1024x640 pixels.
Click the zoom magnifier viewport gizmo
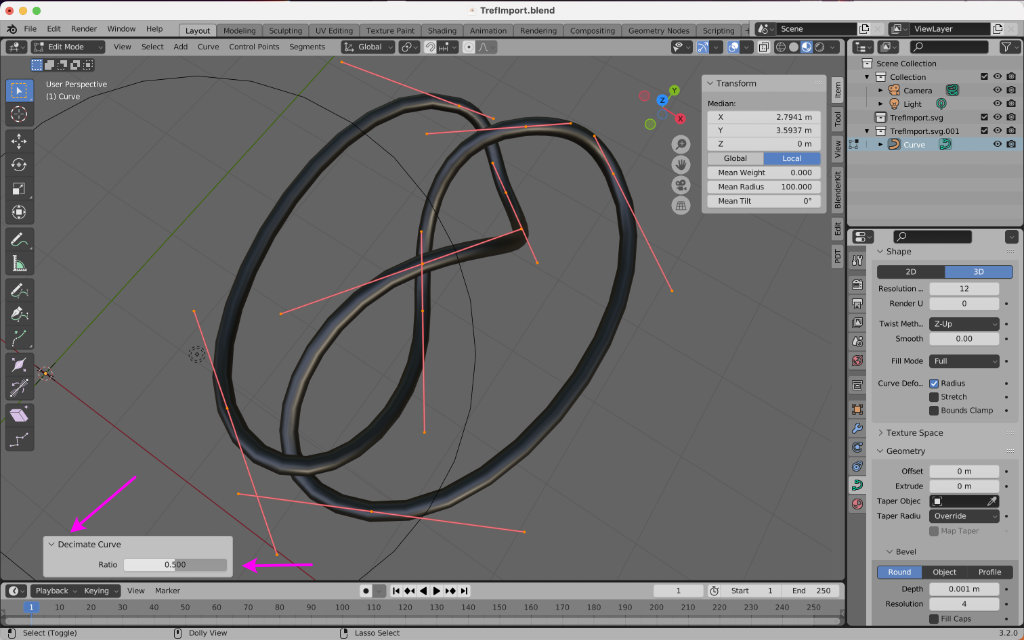pos(681,144)
